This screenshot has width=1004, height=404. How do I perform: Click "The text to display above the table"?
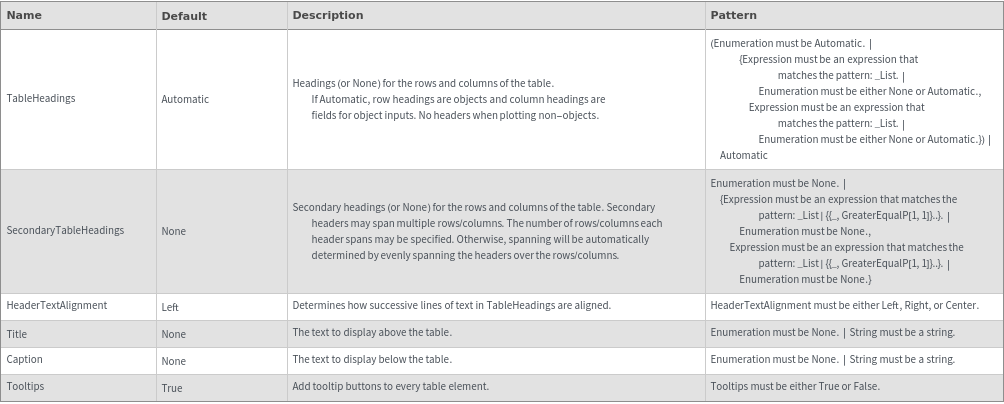pos(372,332)
